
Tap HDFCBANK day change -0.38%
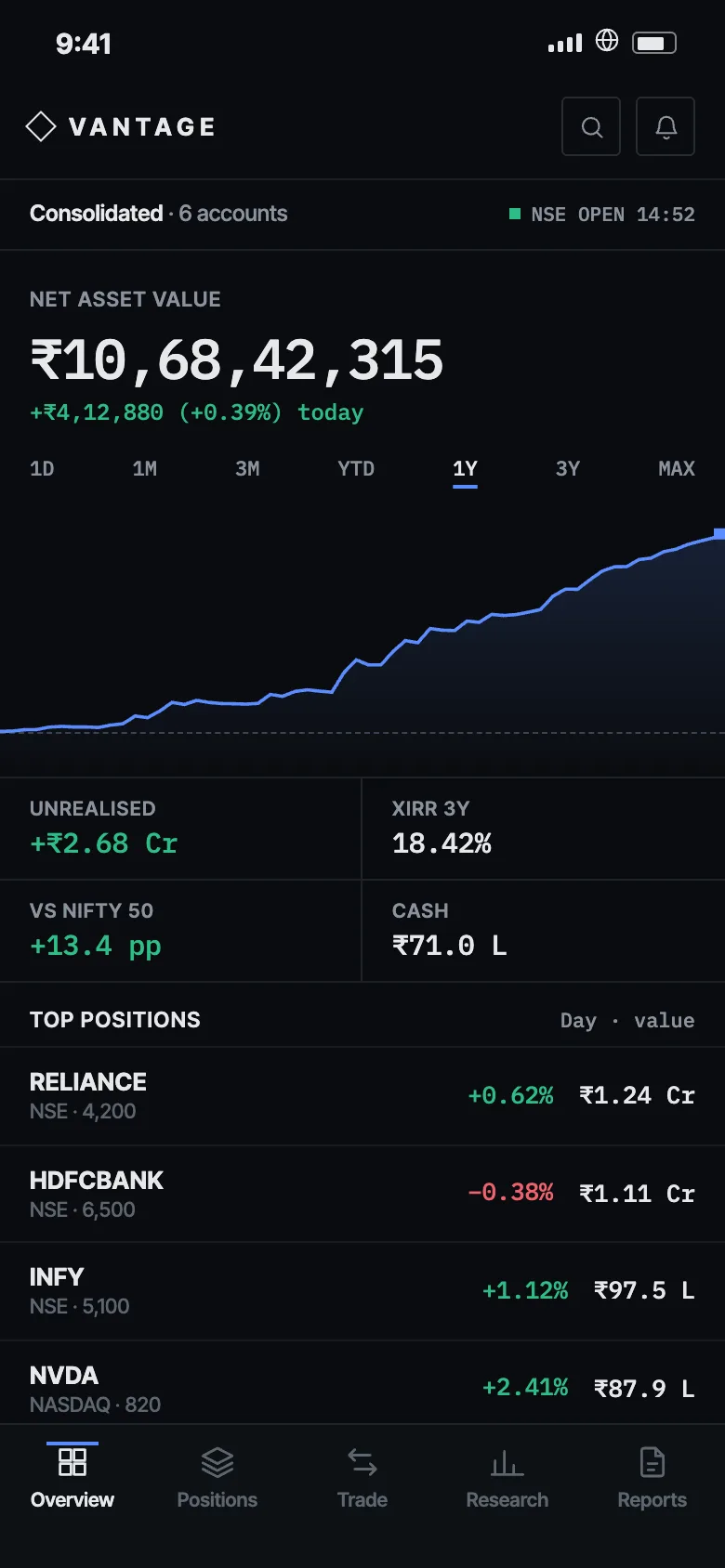(x=510, y=1193)
